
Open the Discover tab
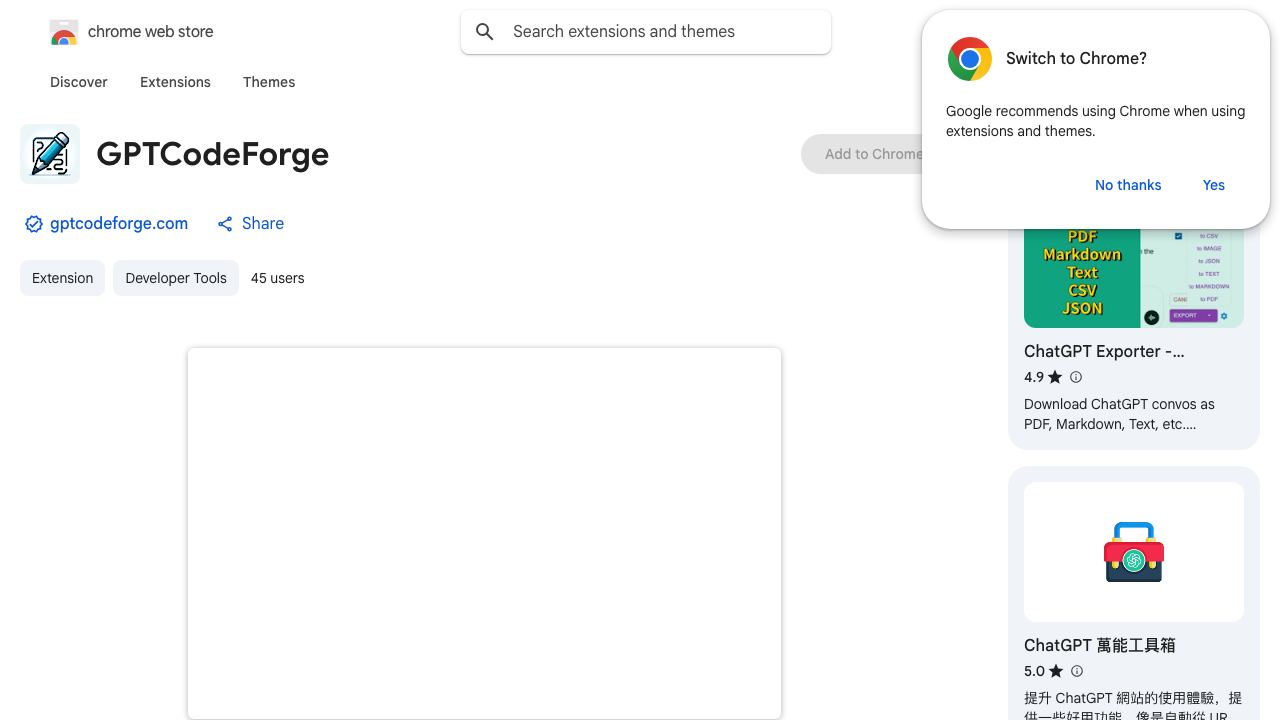pos(79,82)
